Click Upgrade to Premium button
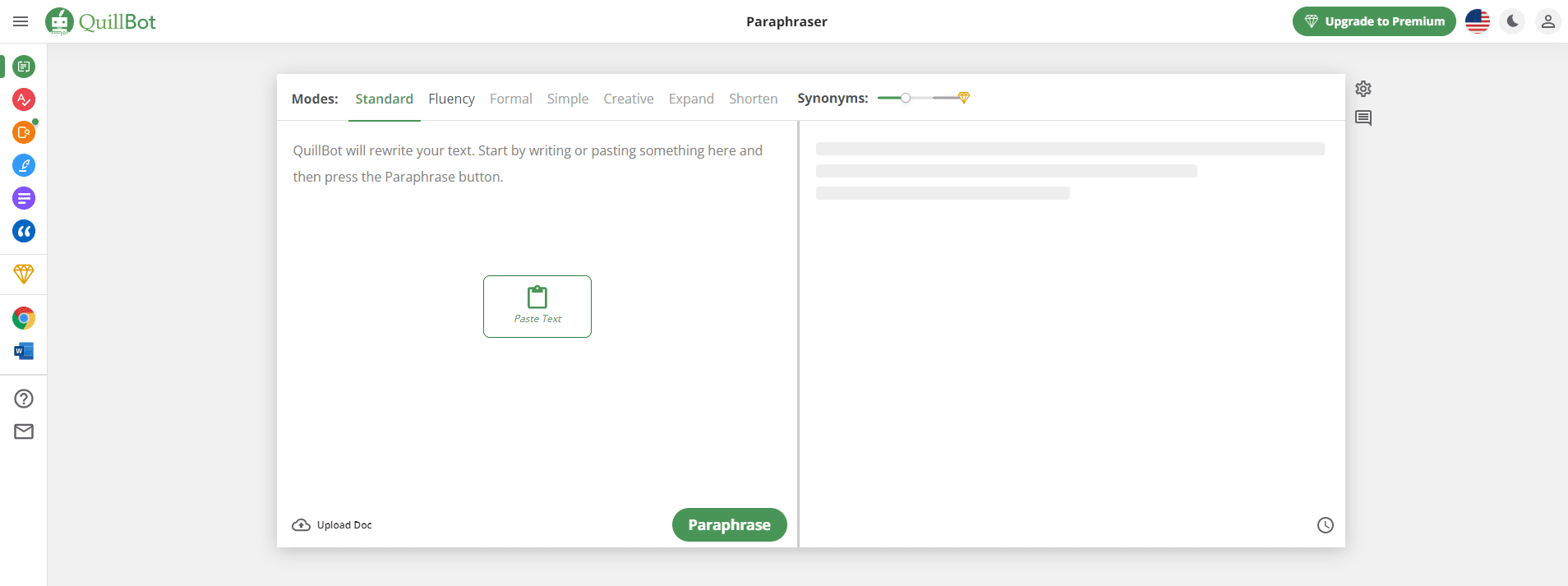This screenshot has height=586, width=1568. [1374, 21]
